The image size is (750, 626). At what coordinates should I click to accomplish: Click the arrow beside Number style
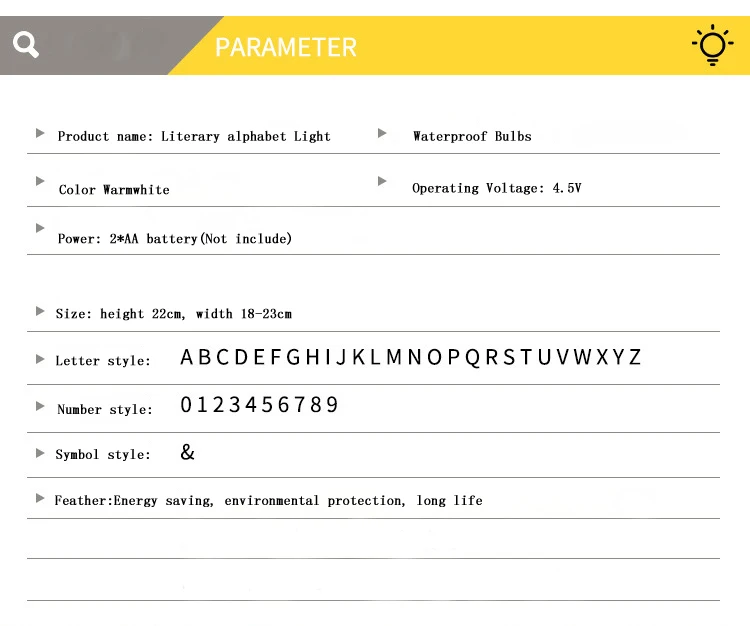pos(40,406)
